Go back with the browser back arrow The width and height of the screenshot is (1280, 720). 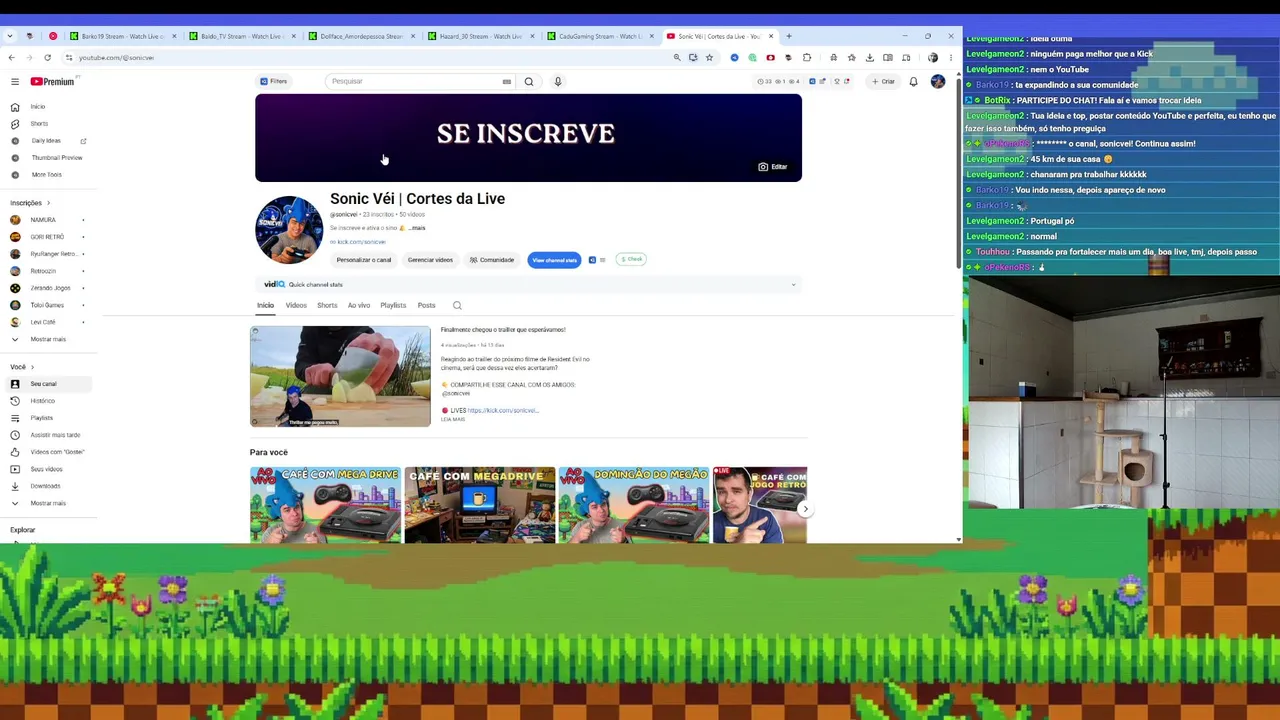tap(11, 58)
